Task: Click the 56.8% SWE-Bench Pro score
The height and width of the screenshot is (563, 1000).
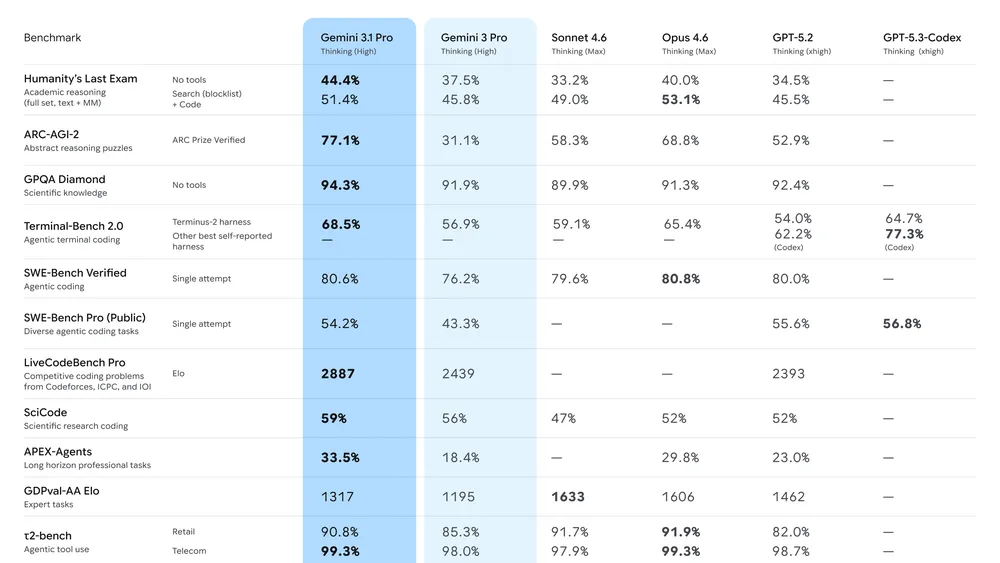Action: click(902, 324)
